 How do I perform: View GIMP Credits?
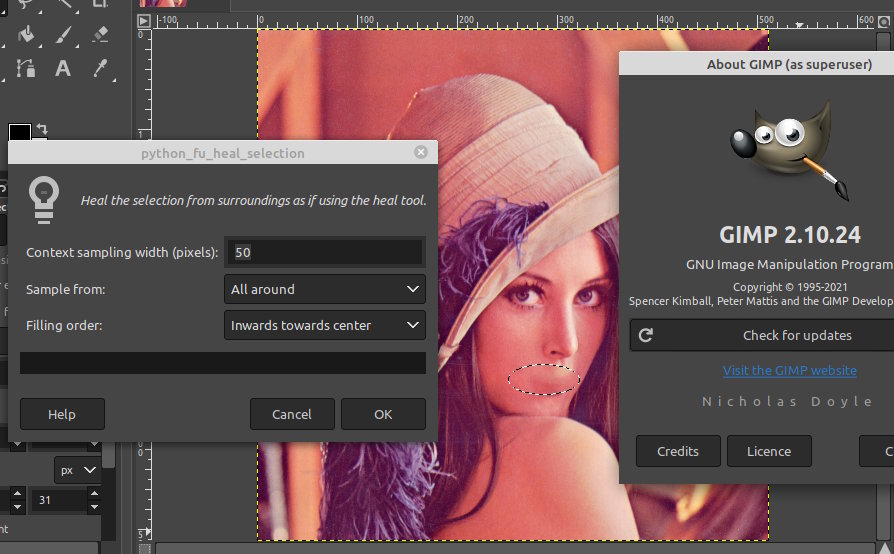(677, 451)
